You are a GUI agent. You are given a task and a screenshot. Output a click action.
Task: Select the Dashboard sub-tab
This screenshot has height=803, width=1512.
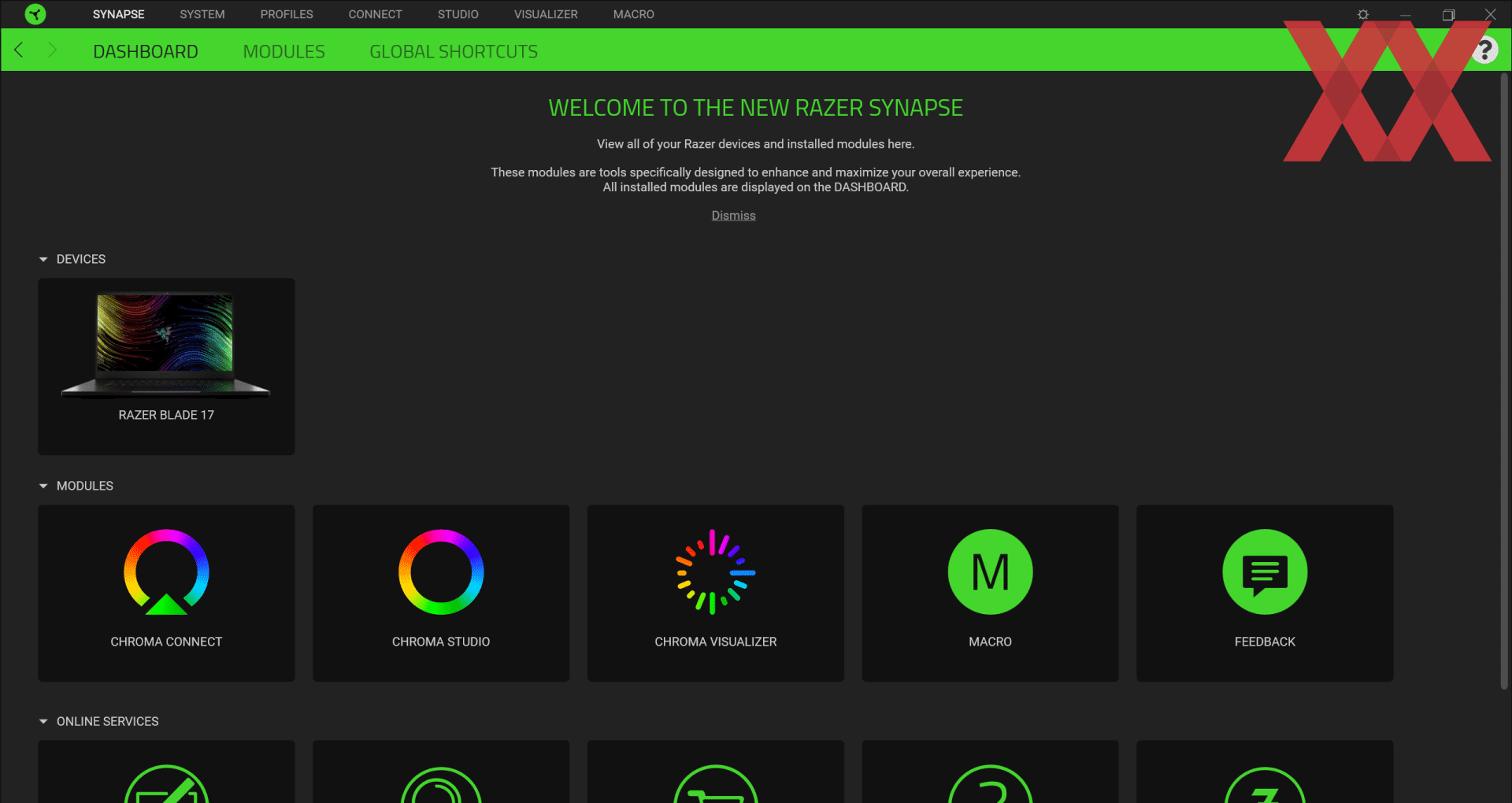[146, 51]
